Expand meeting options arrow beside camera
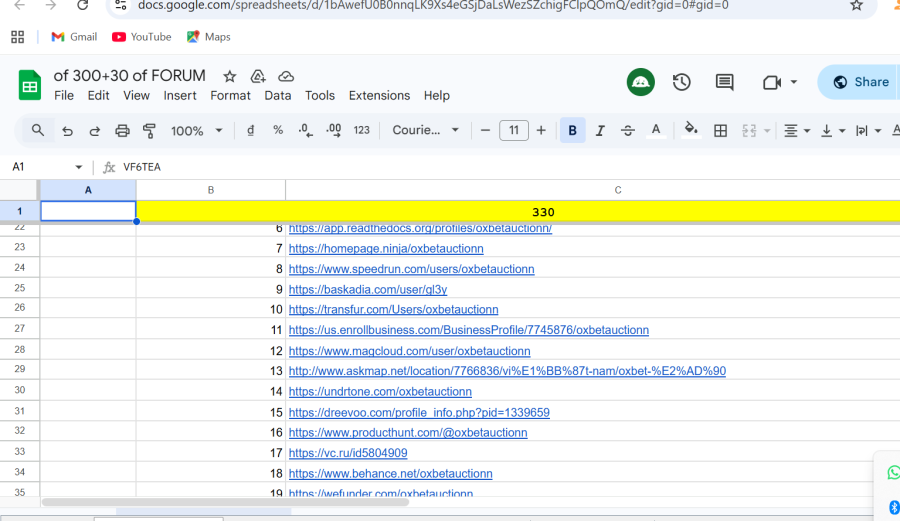 [x=794, y=82]
